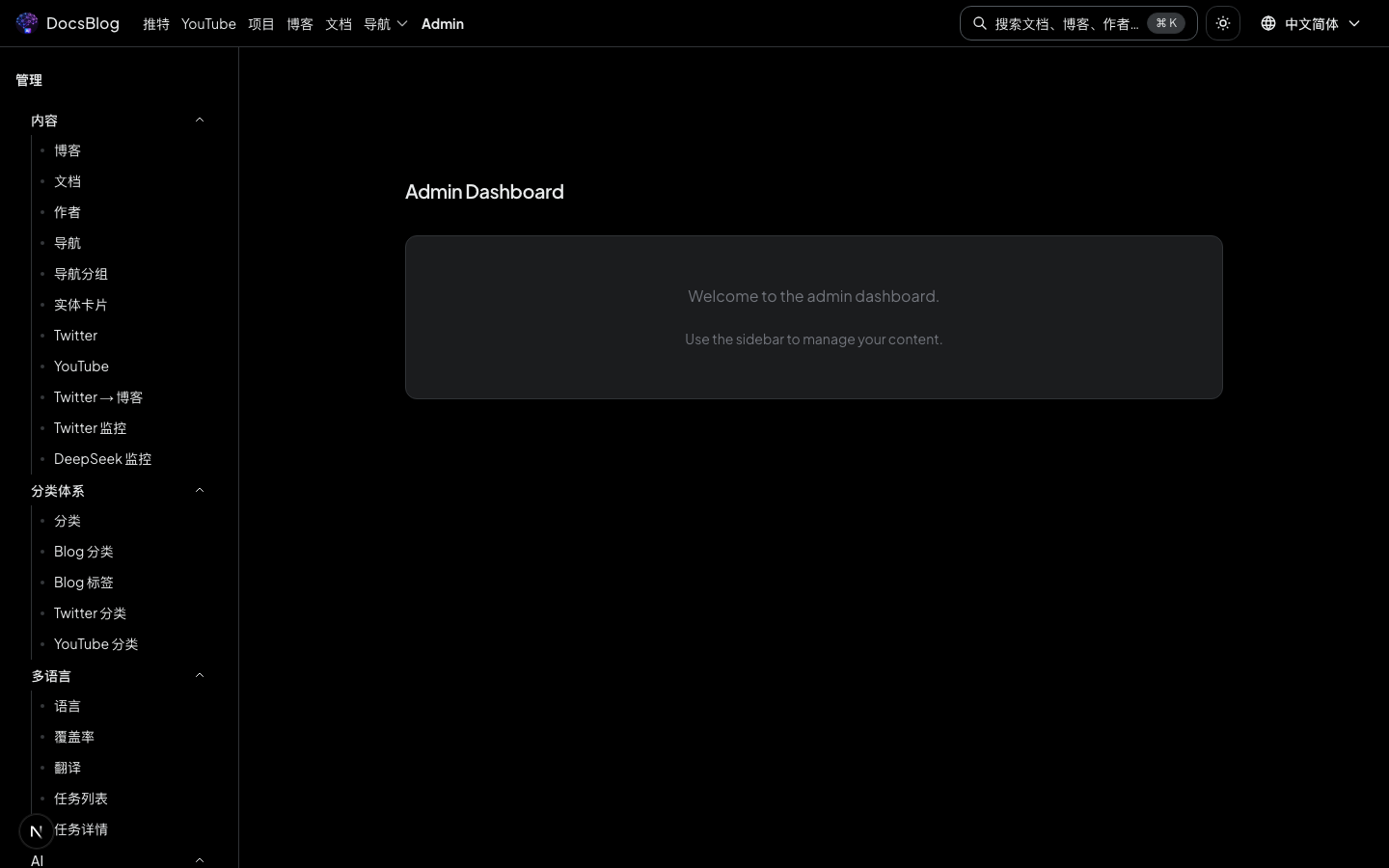Collapse the 多语言 sidebar section
Viewport: 1389px width, 868px height.
200,676
